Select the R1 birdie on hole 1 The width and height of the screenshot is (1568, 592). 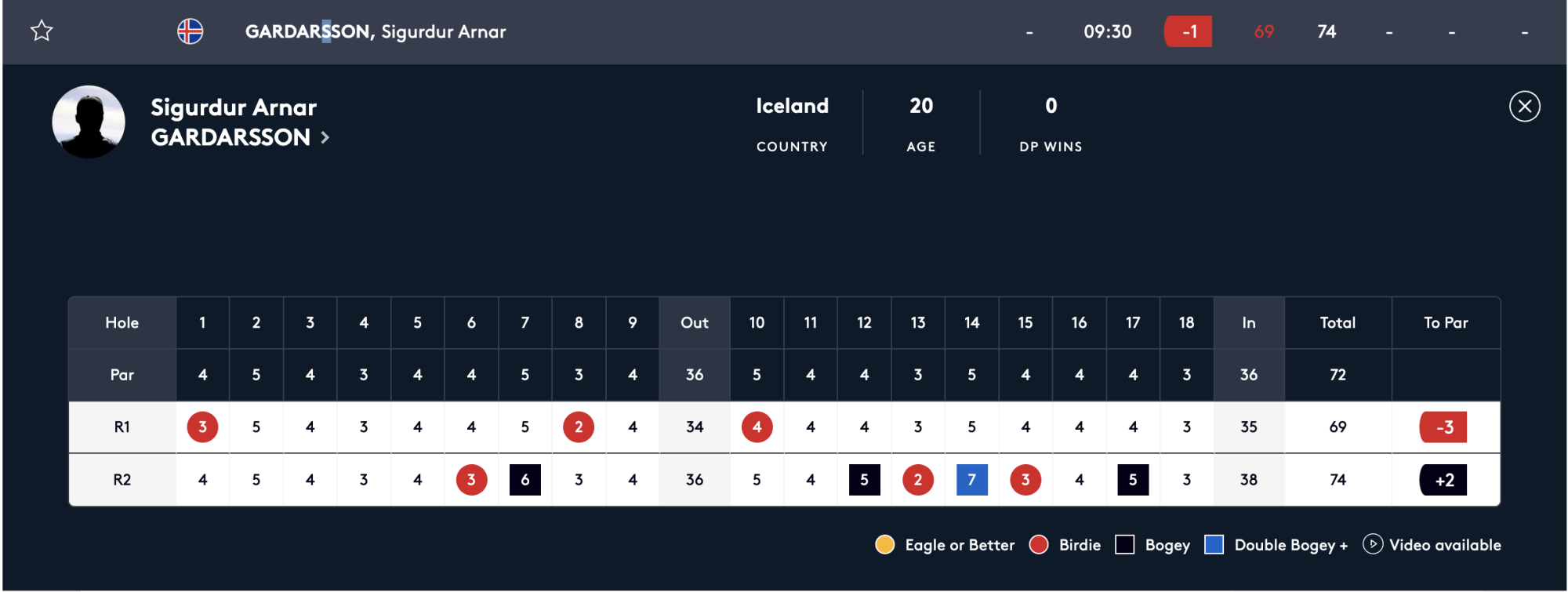point(202,427)
